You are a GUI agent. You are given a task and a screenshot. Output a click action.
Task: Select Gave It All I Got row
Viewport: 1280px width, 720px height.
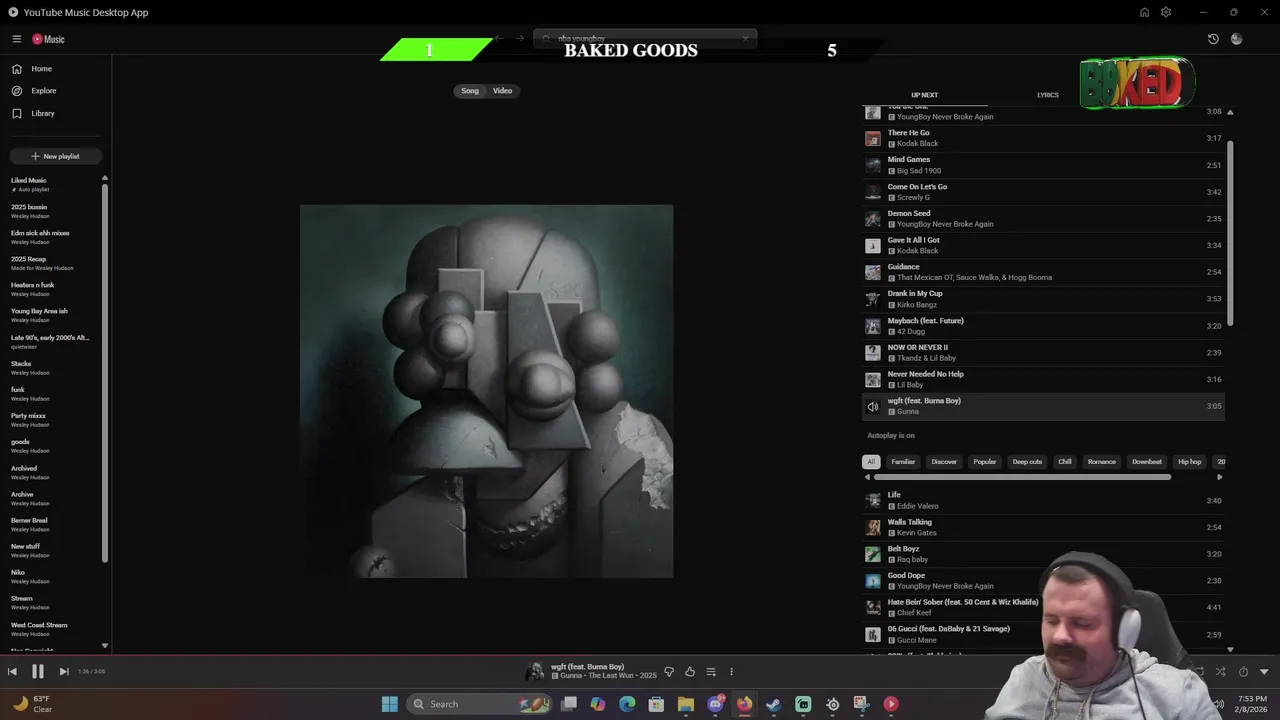click(x=1043, y=245)
